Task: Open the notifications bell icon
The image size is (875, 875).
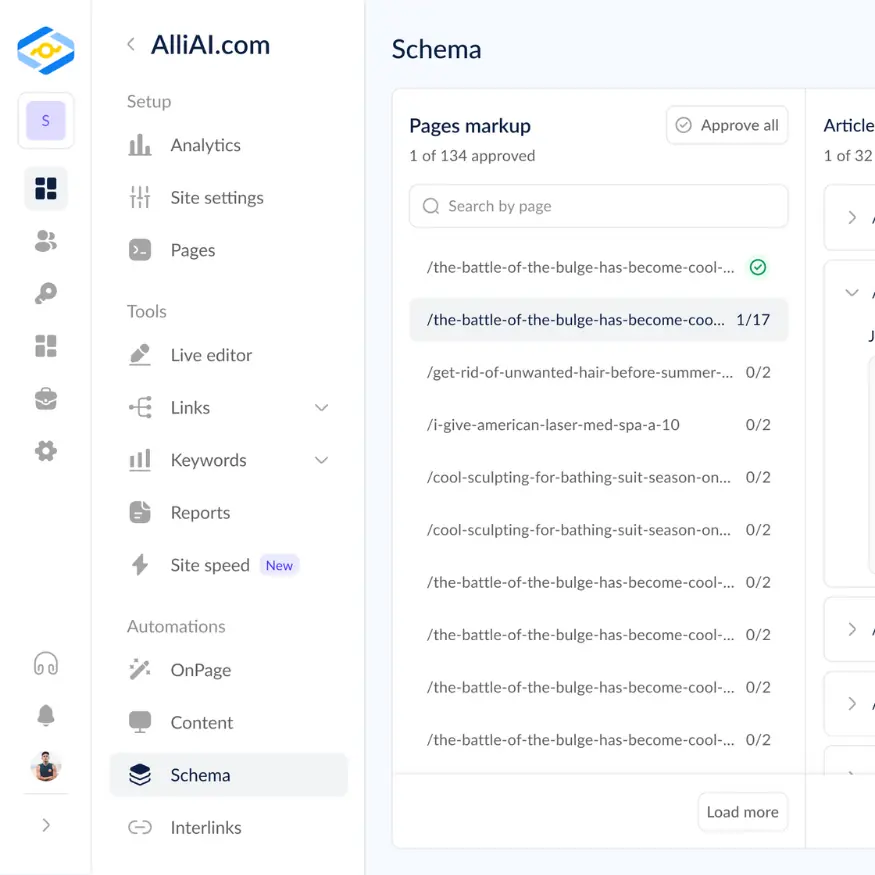Action: click(x=46, y=715)
